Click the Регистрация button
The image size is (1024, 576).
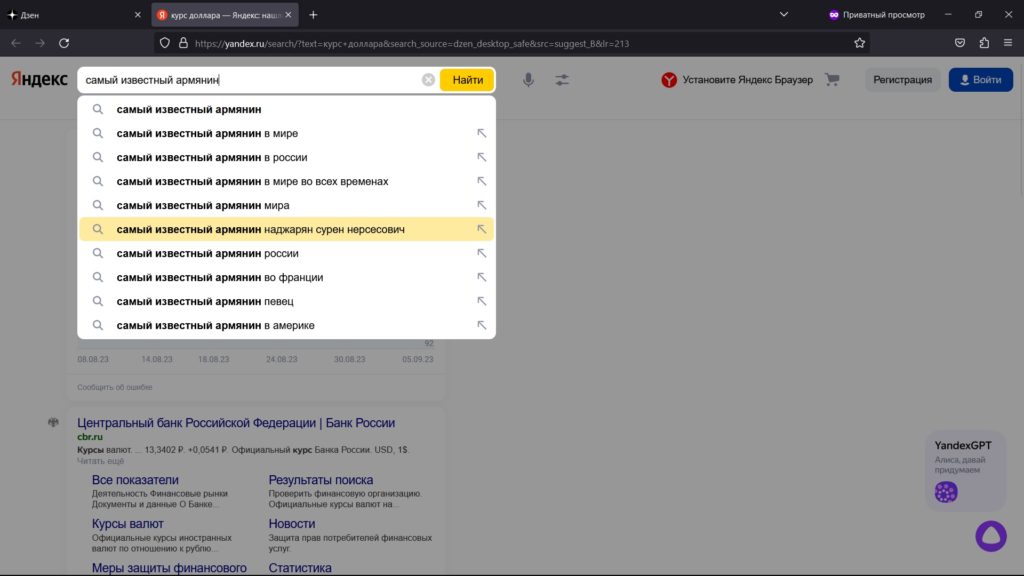point(903,80)
